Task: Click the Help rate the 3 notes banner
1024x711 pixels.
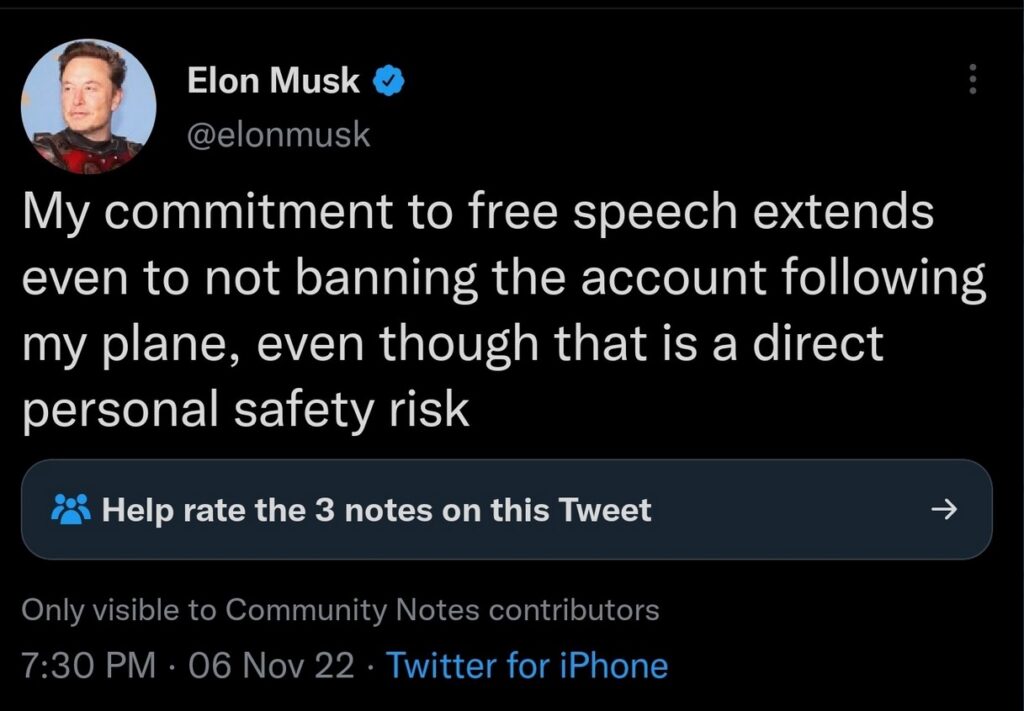Action: [x=376, y=510]
